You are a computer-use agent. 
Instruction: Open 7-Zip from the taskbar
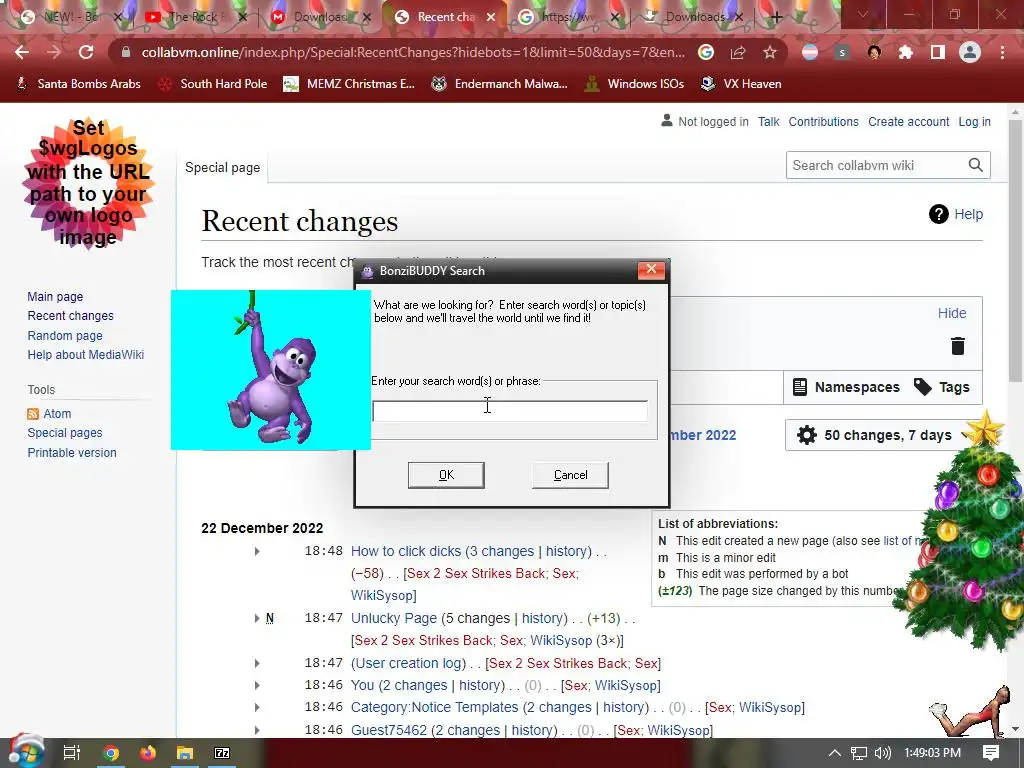222,753
